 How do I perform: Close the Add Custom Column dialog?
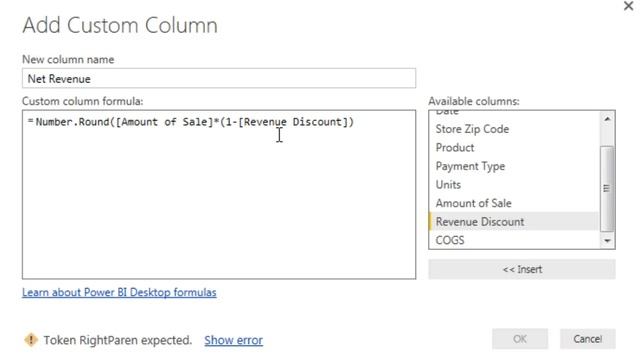click(x=629, y=6)
